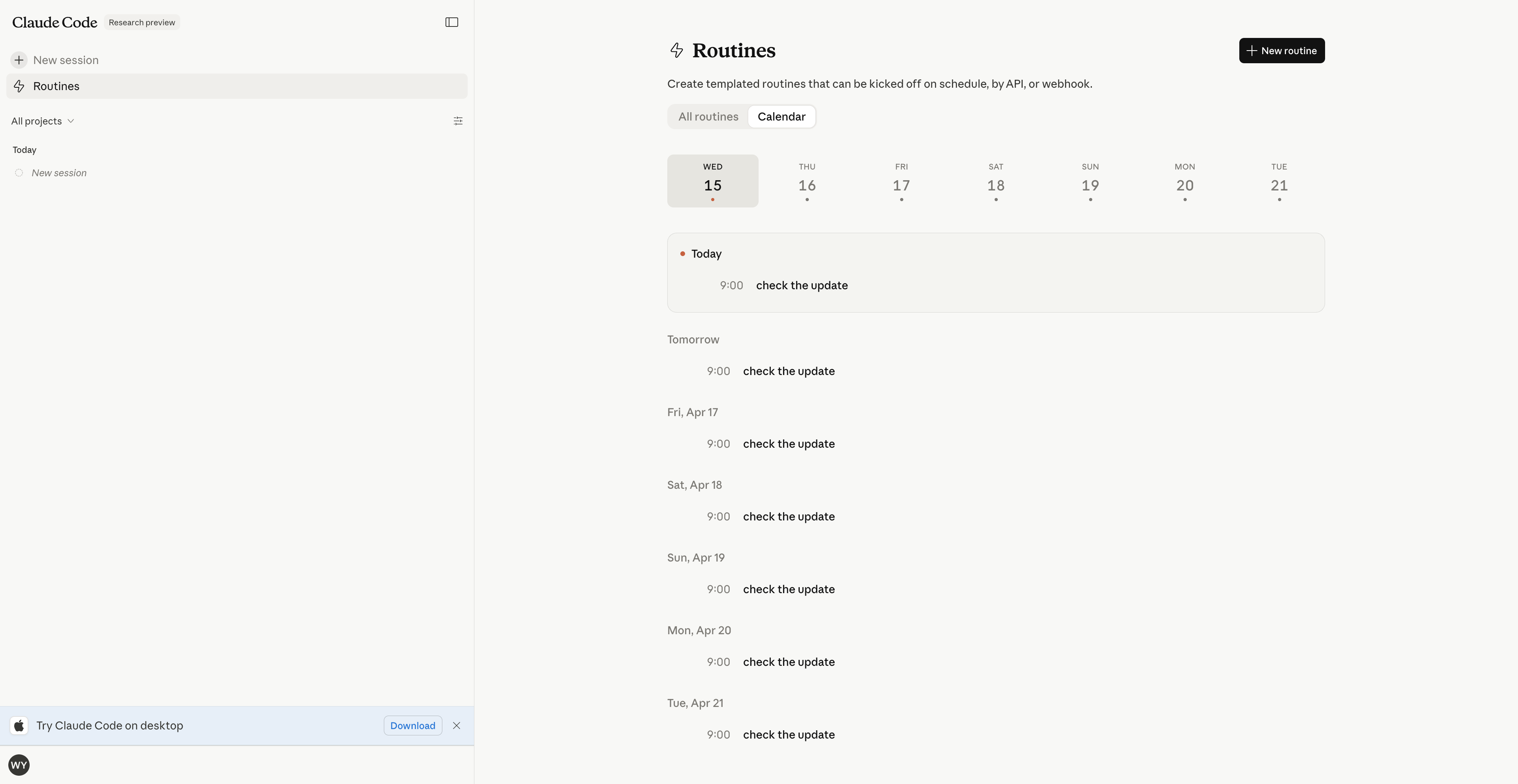
Task: Open Routines in the sidebar
Action: (x=56, y=86)
